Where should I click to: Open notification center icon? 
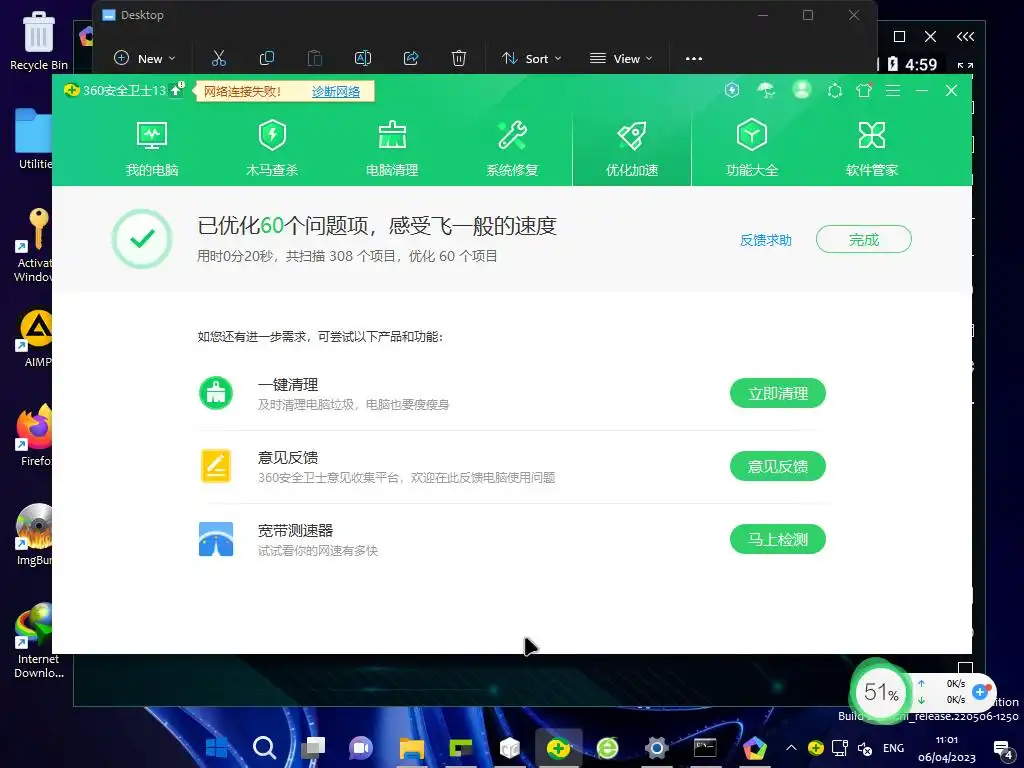tap(1002, 749)
